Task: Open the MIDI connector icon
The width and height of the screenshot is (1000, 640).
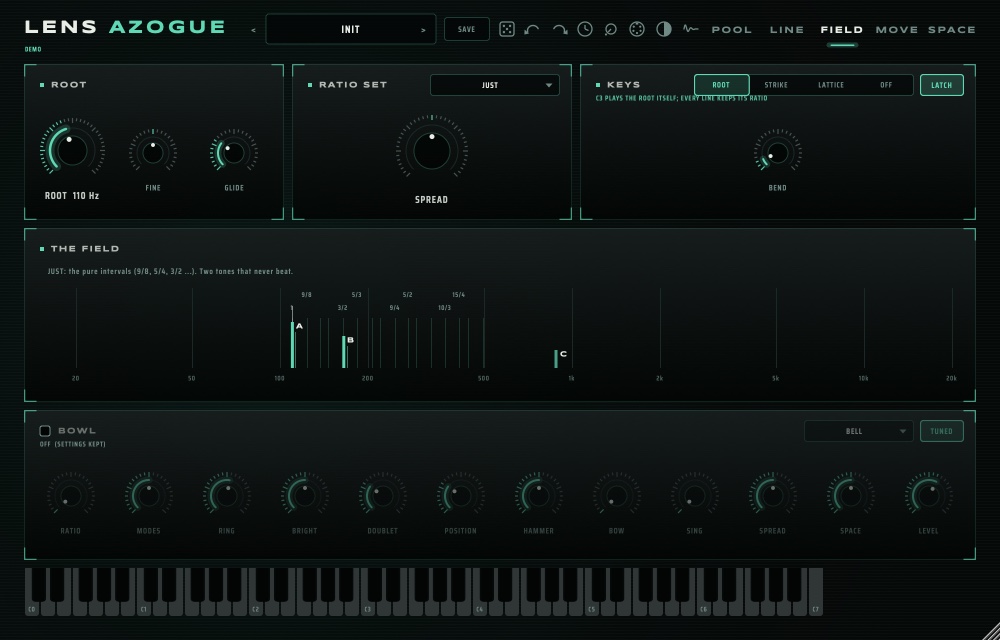Action: point(636,29)
